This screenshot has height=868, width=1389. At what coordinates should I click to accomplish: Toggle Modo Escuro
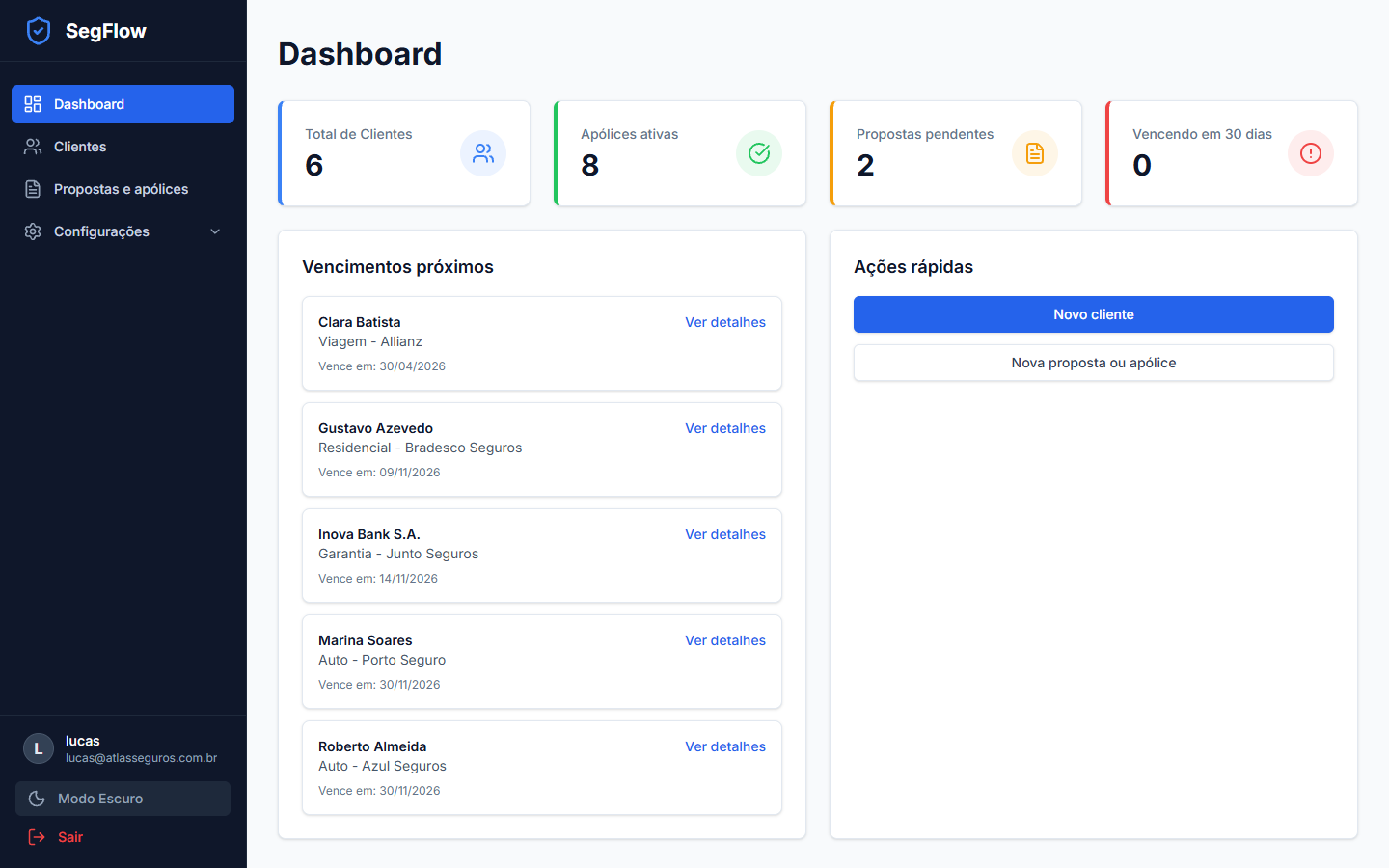[123, 798]
